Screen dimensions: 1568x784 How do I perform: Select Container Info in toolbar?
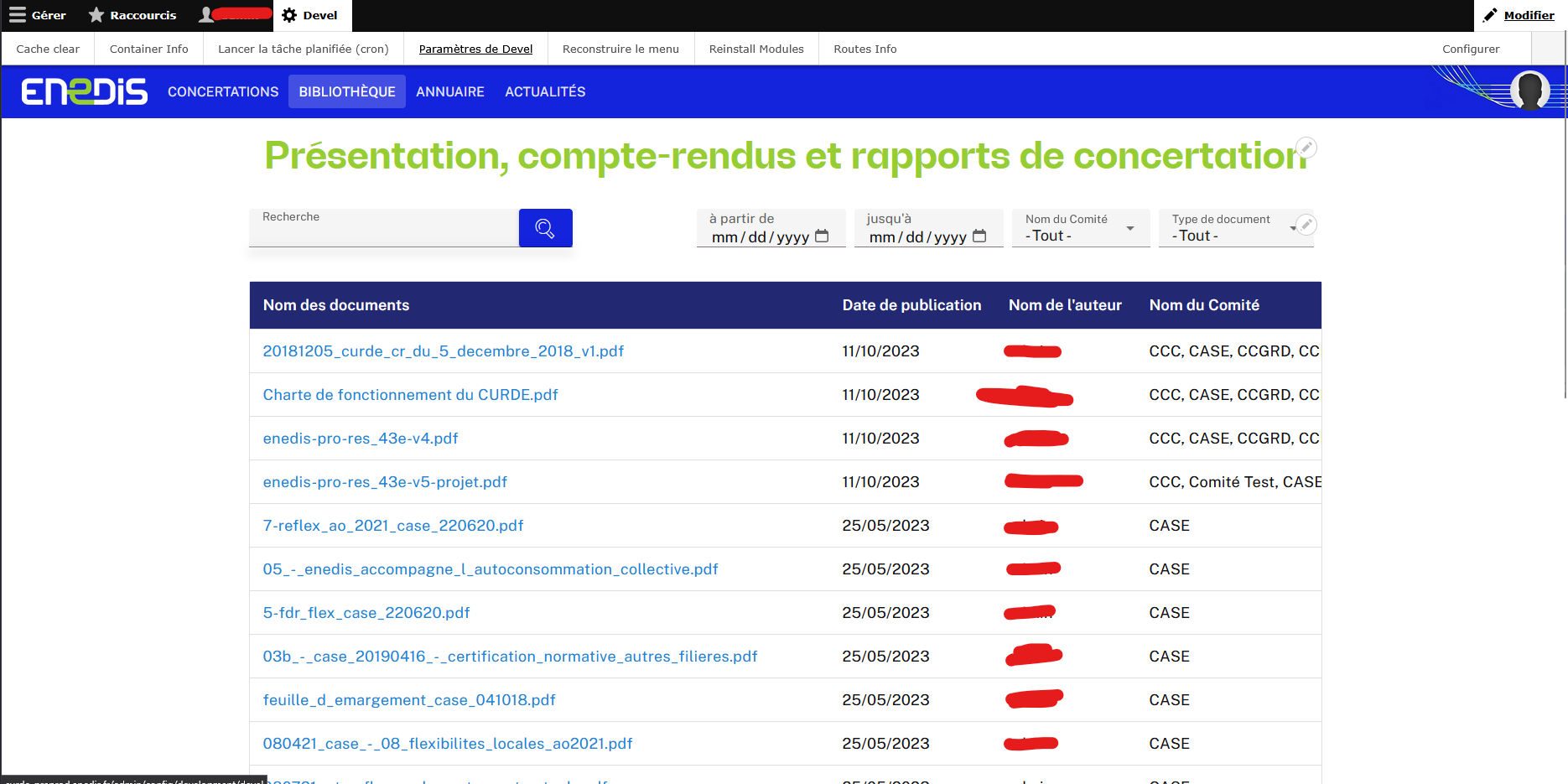pyautogui.click(x=148, y=49)
